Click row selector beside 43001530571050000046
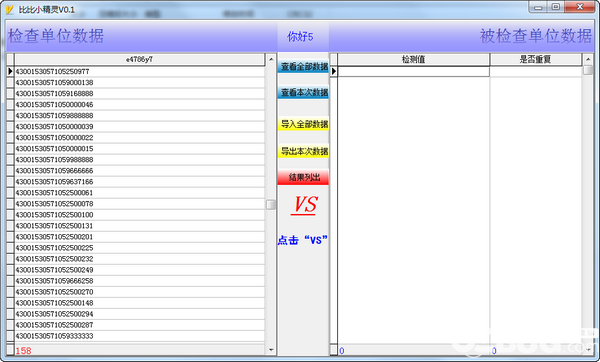This screenshot has height=362, width=600. [x=10, y=104]
